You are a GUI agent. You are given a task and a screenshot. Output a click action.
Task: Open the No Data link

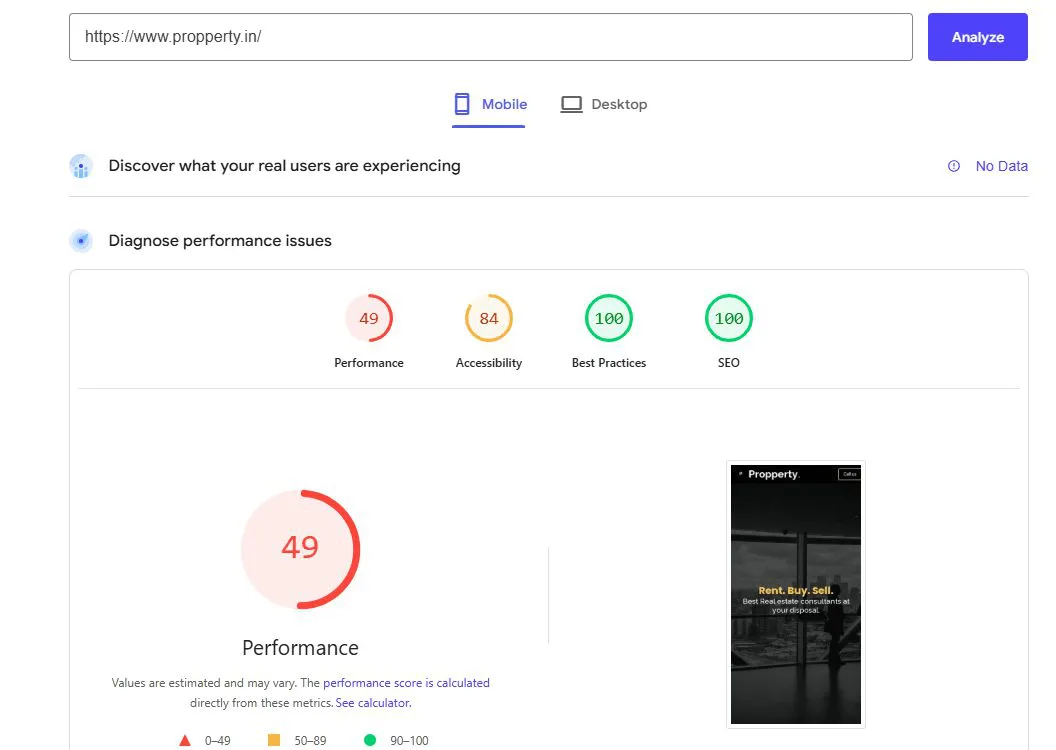[1001, 166]
